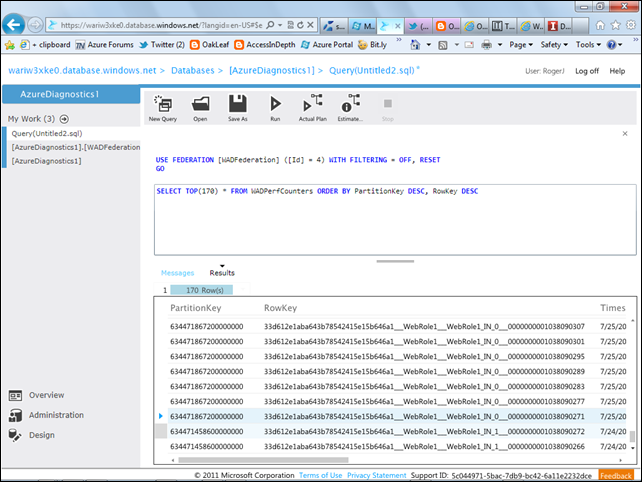The height and width of the screenshot is (482, 642).
Task: Click the splitter handle above Messages
Action: point(395,261)
